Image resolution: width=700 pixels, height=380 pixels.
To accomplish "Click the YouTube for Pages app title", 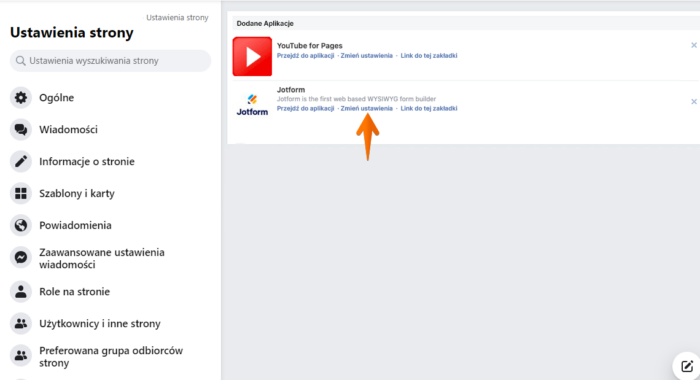I will tap(309, 46).
